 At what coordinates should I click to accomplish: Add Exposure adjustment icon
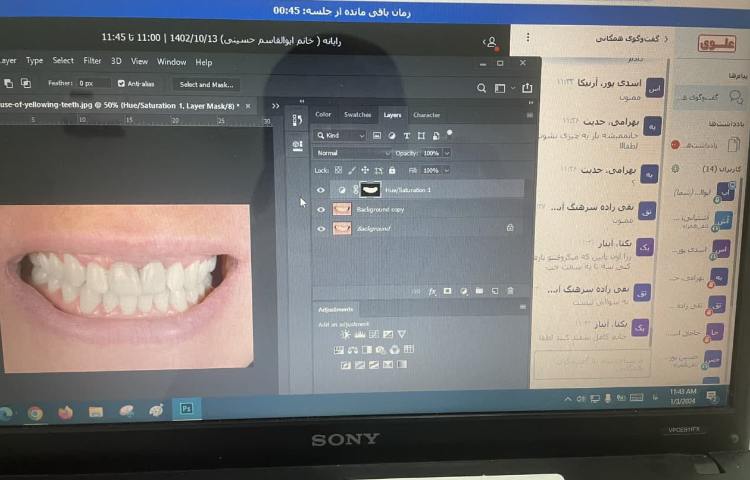coord(388,334)
